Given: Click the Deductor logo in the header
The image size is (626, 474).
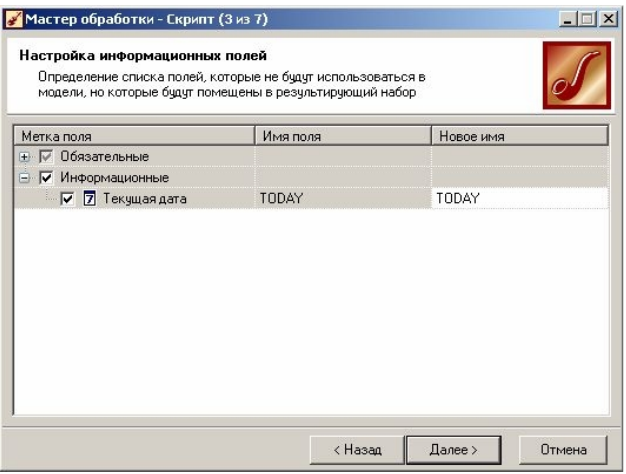Looking at the screenshot, I should point(576,75).
